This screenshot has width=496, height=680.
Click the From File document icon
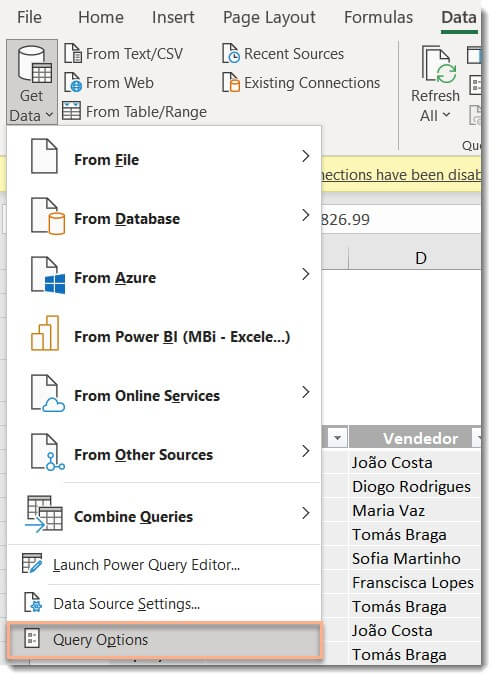44,157
